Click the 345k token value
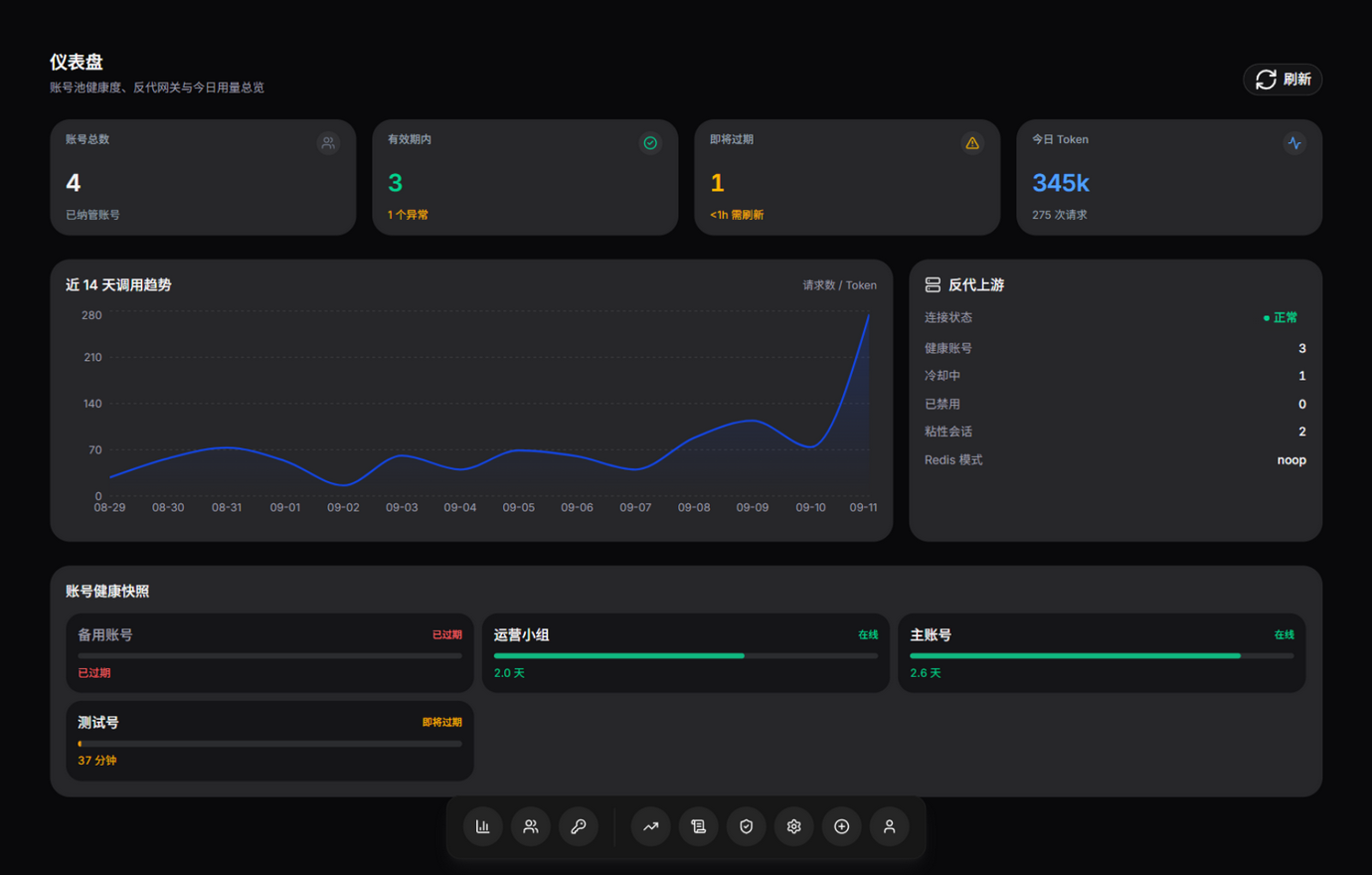Screen dimensions: 1372x875 tap(1060, 183)
